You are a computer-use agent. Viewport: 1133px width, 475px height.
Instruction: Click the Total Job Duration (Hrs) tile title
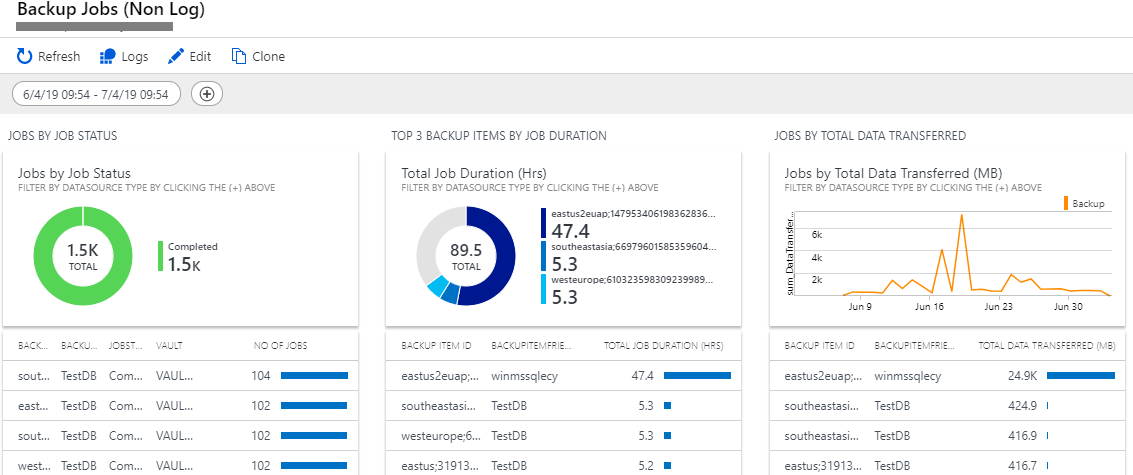pos(474,174)
